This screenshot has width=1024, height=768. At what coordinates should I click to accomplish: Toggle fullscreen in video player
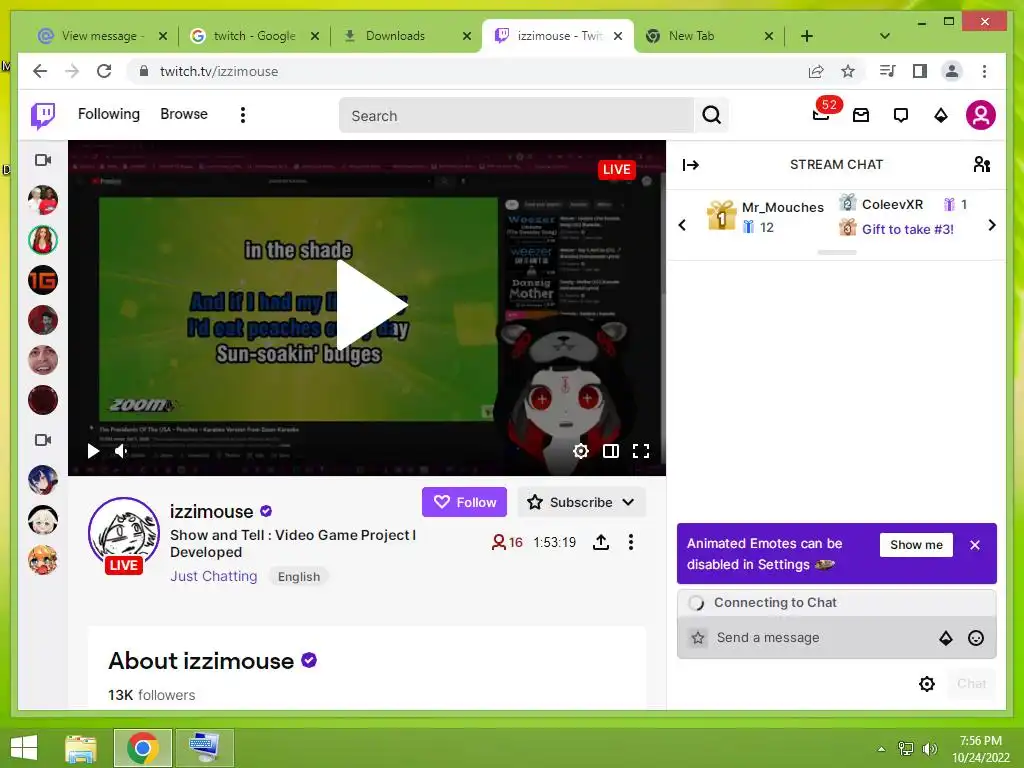[641, 451]
